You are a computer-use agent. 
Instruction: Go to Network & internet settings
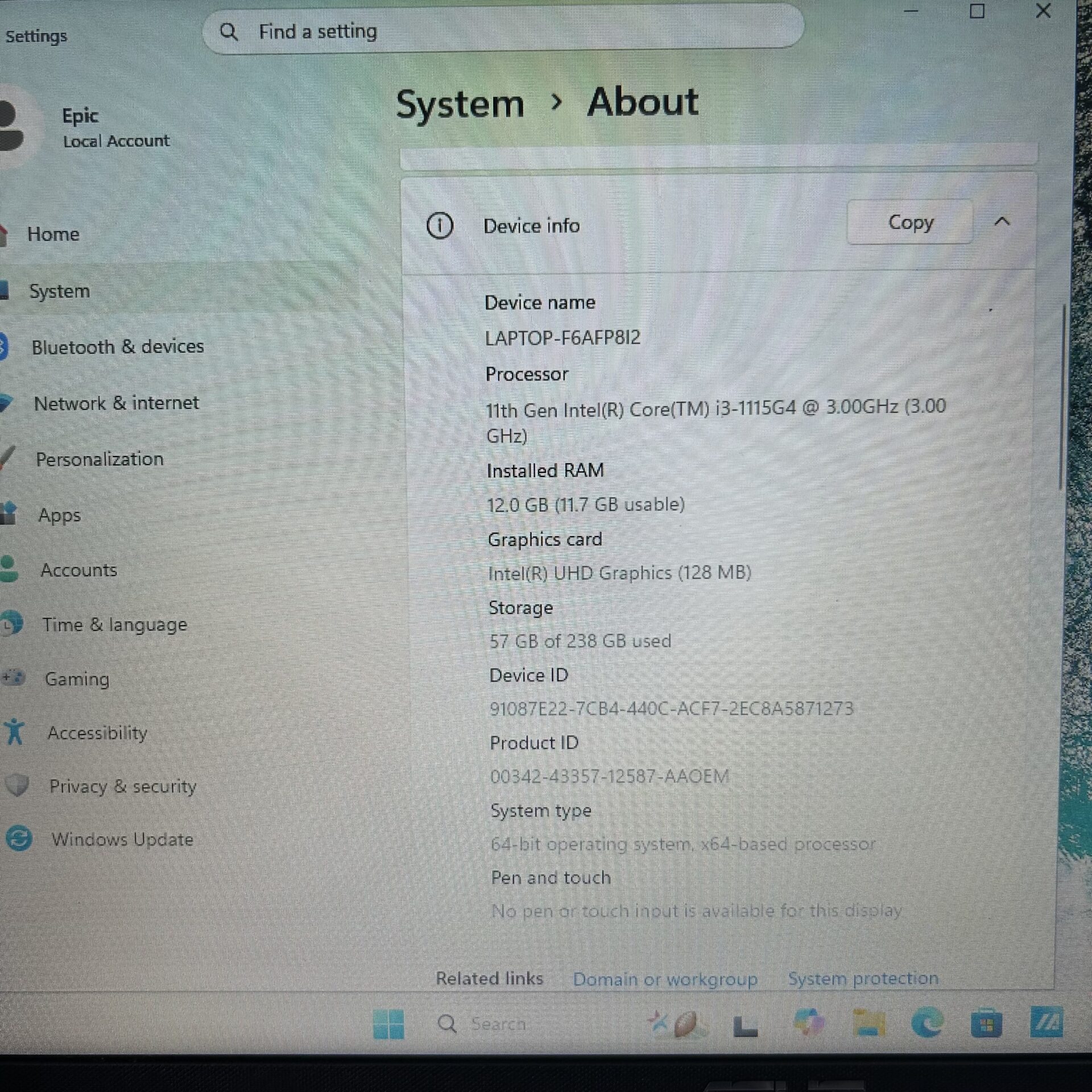pyautogui.click(x=116, y=403)
